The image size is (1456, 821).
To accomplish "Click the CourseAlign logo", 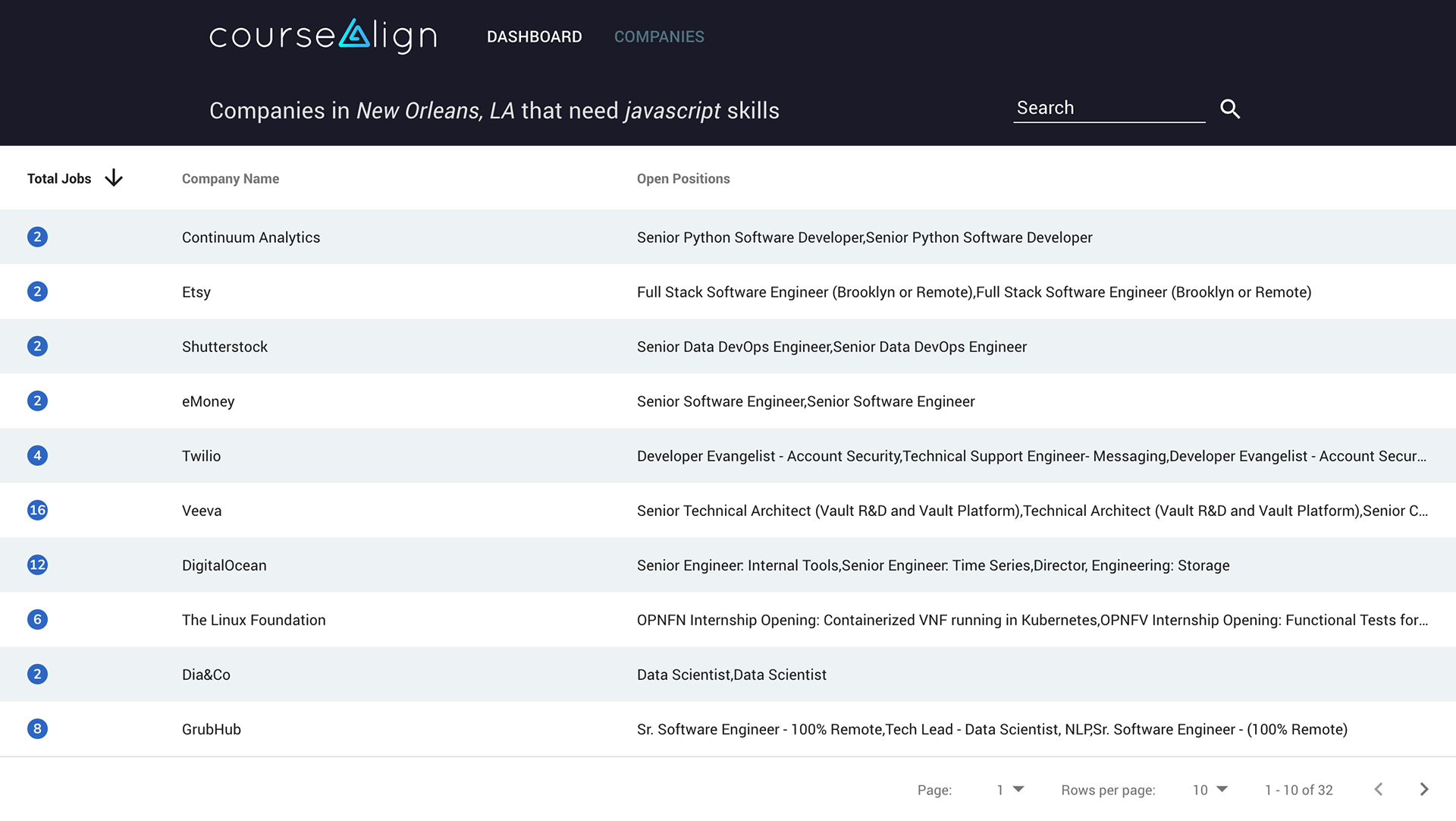I will coord(323,36).
